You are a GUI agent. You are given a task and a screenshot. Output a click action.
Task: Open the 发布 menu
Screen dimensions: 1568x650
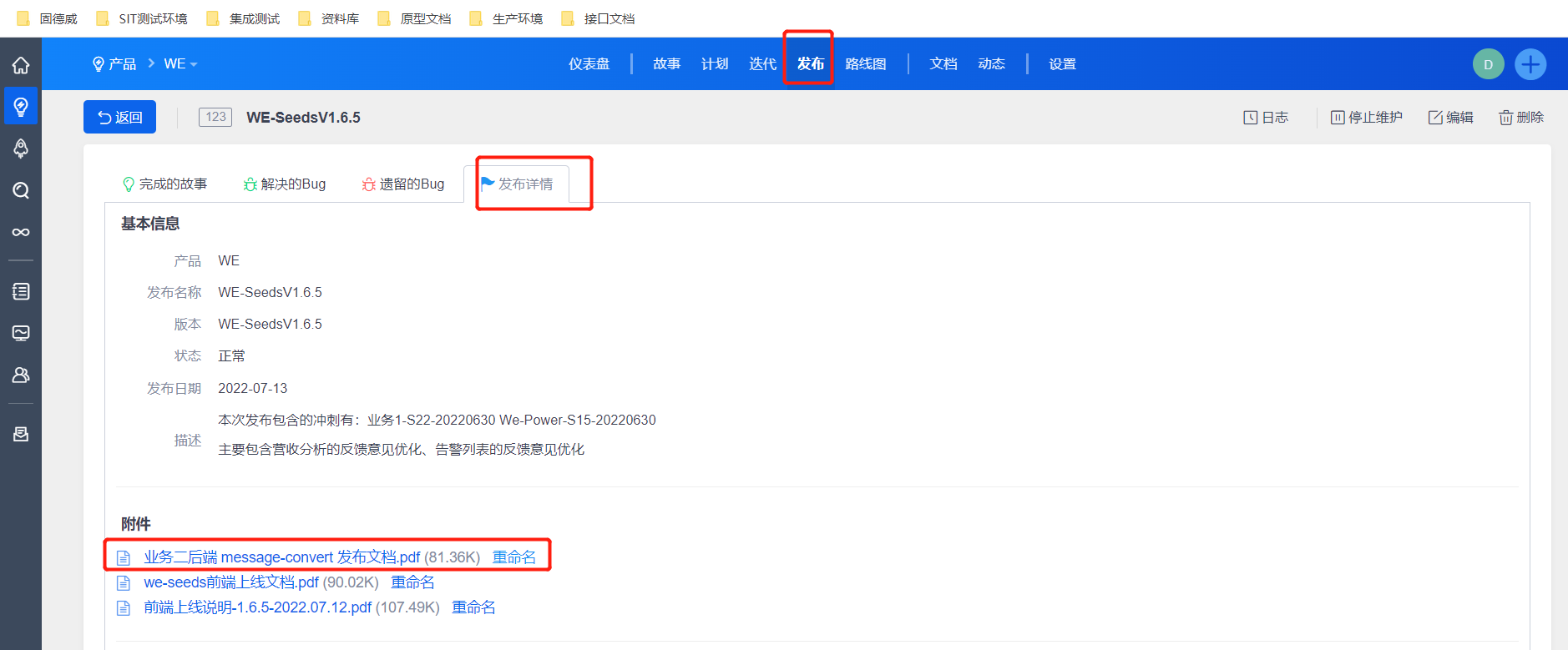point(810,64)
